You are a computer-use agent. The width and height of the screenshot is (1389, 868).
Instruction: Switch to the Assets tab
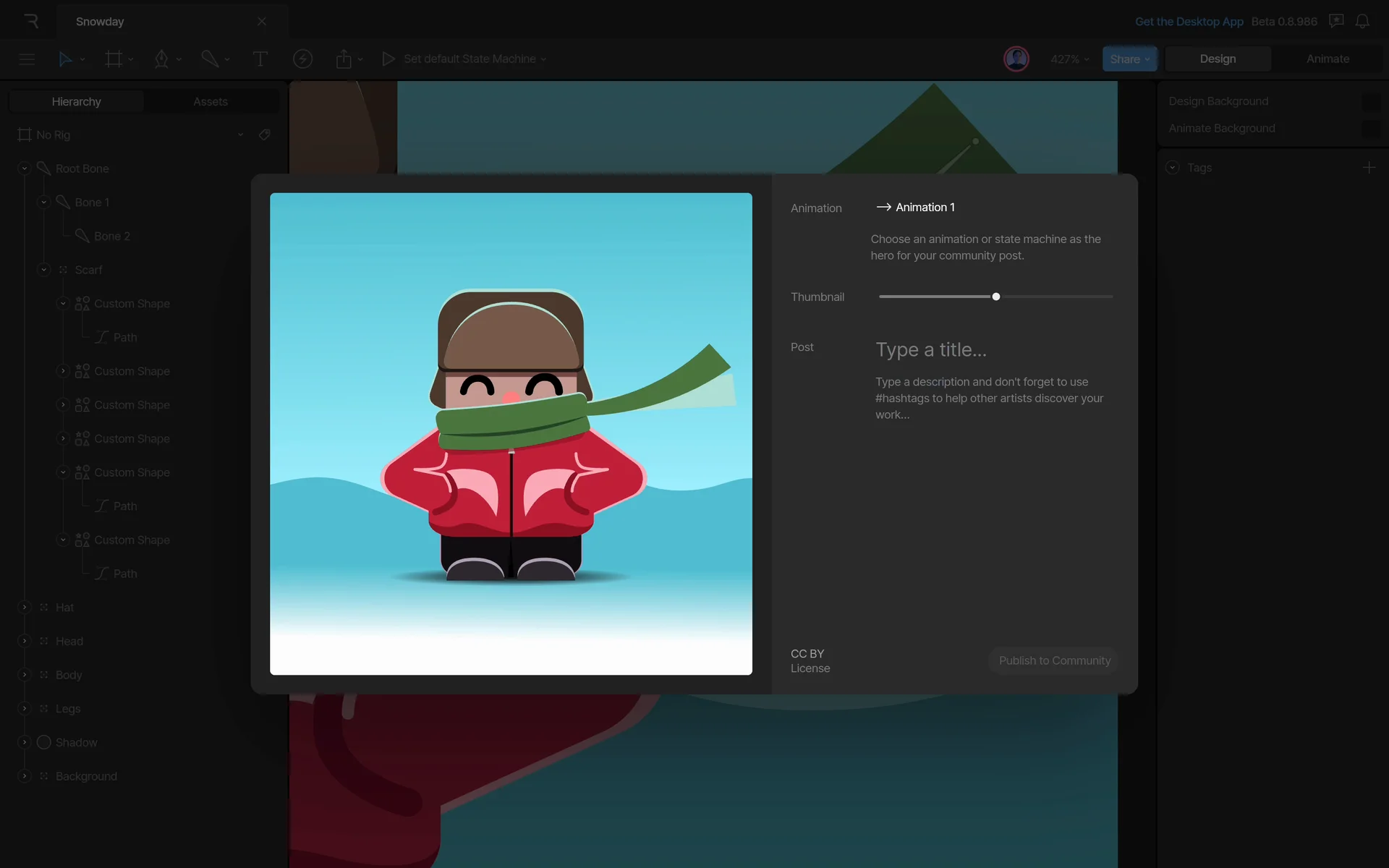211,101
